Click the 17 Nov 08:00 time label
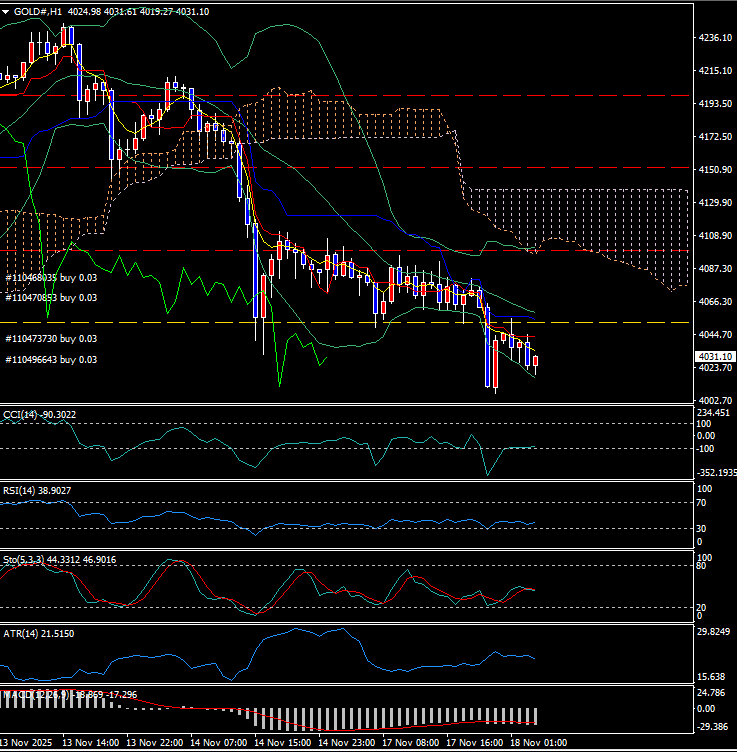This screenshot has width=737, height=752. (x=413, y=743)
